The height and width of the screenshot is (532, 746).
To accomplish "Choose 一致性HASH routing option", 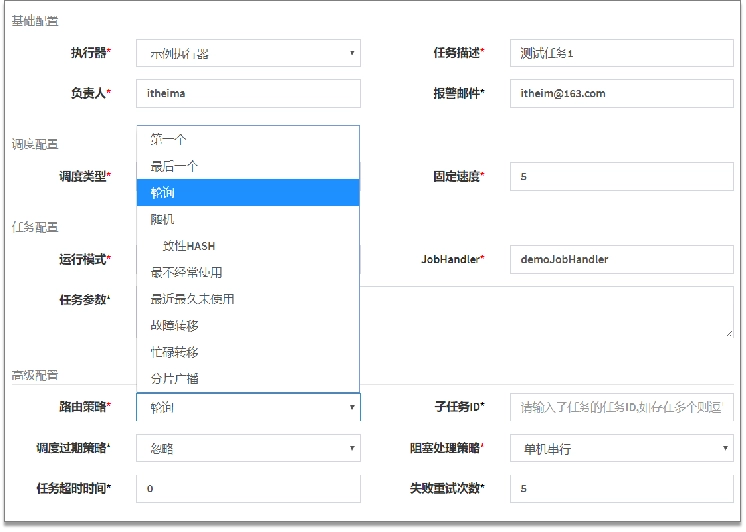I will 248,246.
